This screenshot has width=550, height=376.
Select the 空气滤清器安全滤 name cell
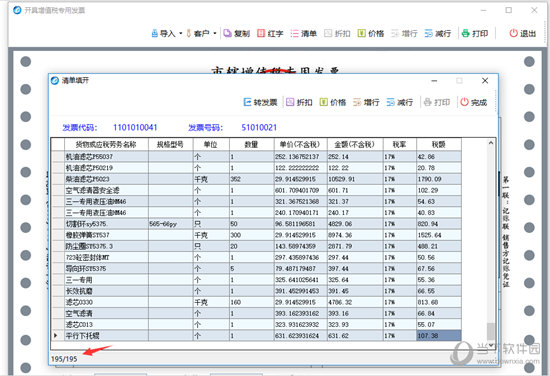click(106, 190)
